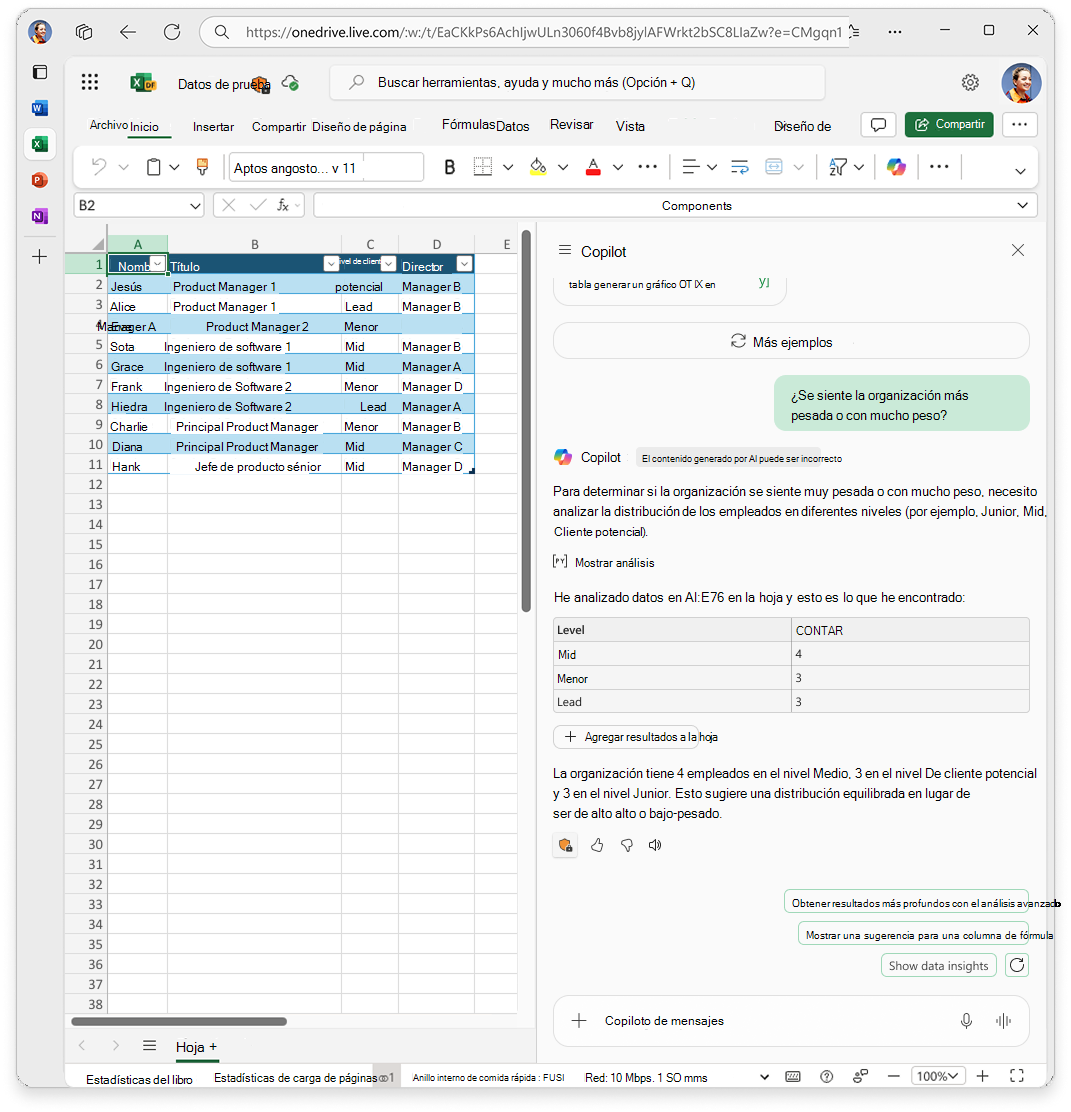The image size is (1071, 1112).
Task: Click the plus icon in Copilot message box
Action: click(579, 1021)
